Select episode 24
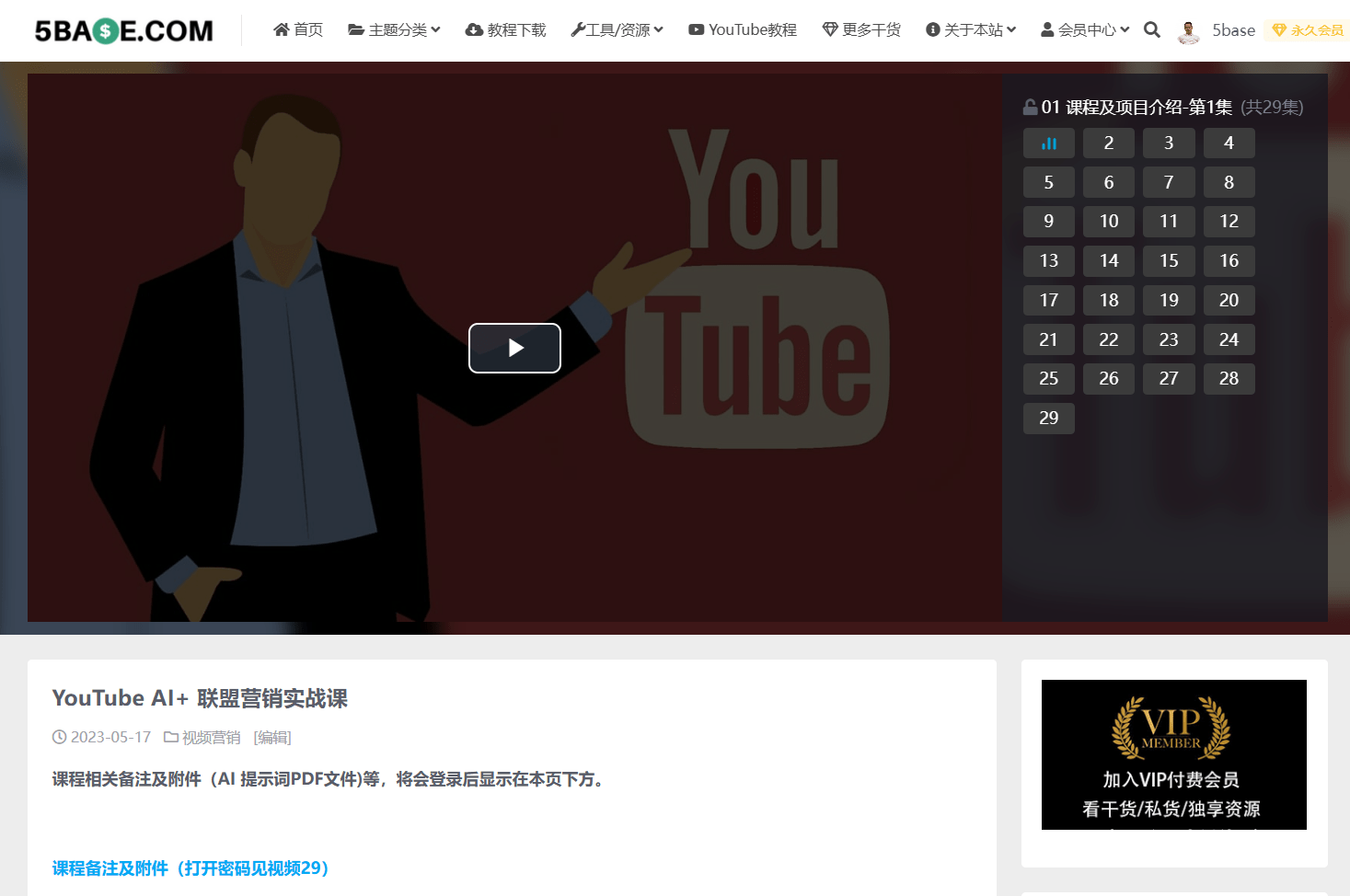Viewport: 1350px width, 896px height. pyautogui.click(x=1229, y=340)
